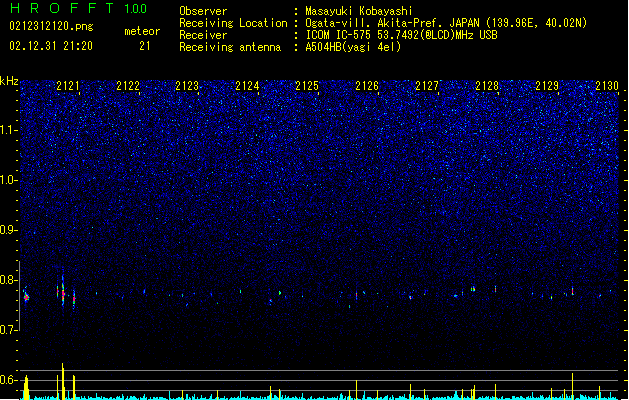Click the 'meteor' label

coord(142,31)
